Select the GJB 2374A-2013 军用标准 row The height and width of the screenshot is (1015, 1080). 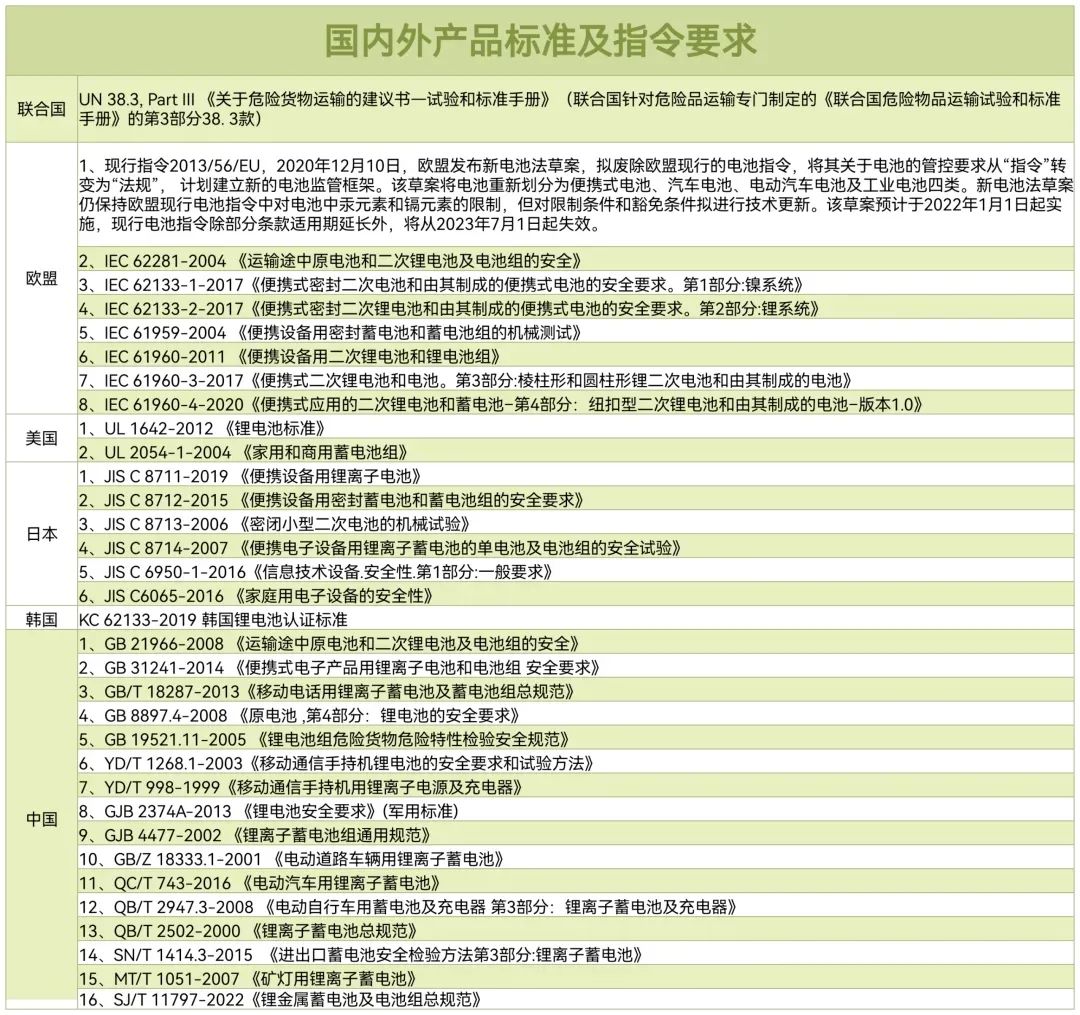(269, 811)
